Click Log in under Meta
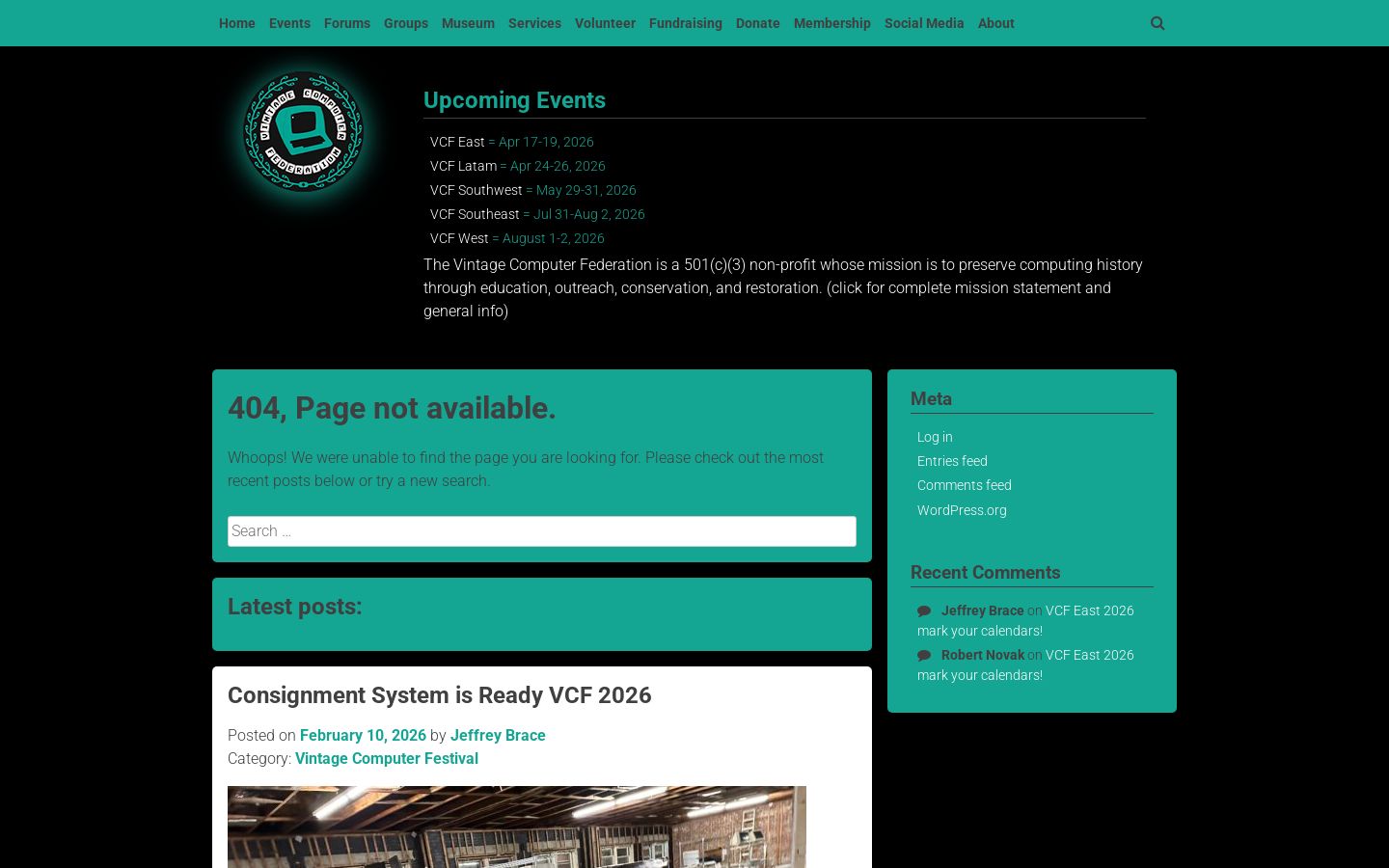1389x868 pixels. click(935, 437)
